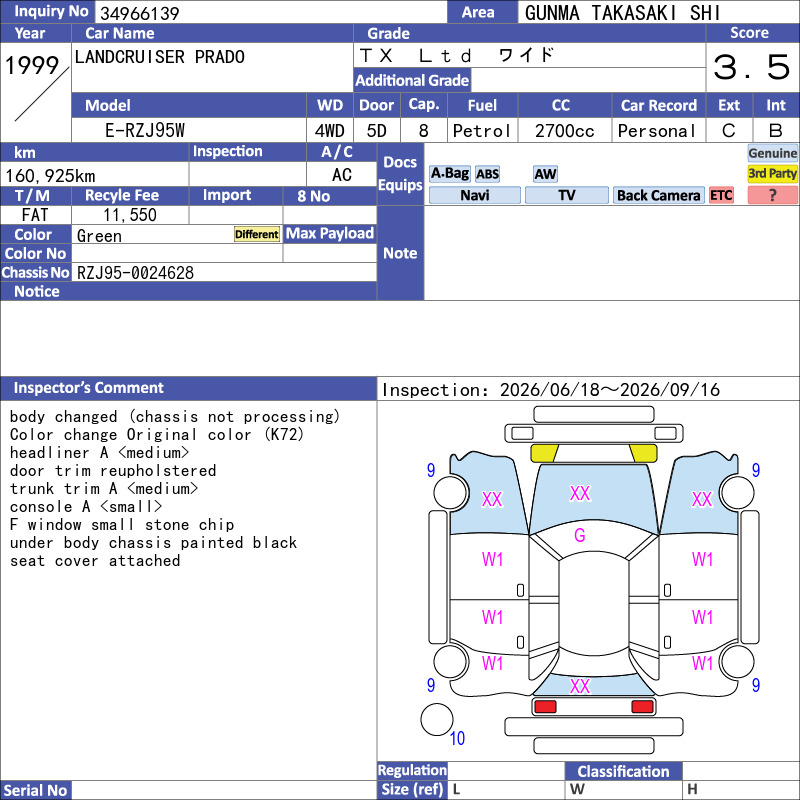Click the Note section label
Image resolution: width=800 pixels, height=800 pixels.
400,253
